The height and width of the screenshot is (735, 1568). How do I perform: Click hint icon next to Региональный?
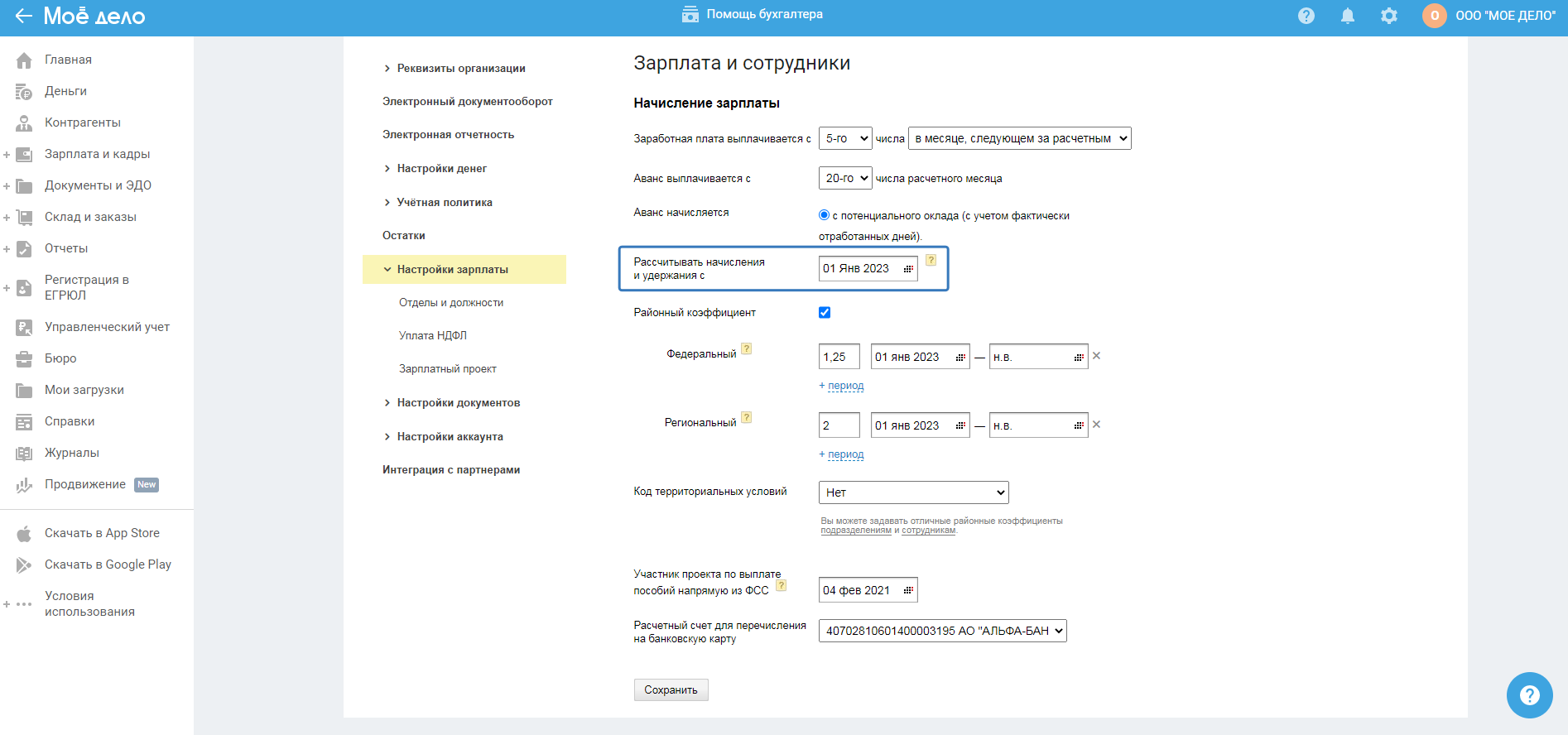click(x=747, y=418)
